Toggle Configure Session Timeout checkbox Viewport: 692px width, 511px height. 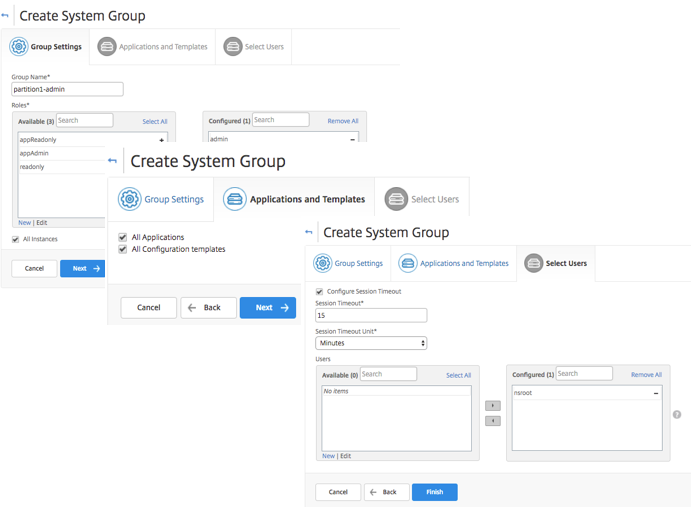(x=320, y=292)
